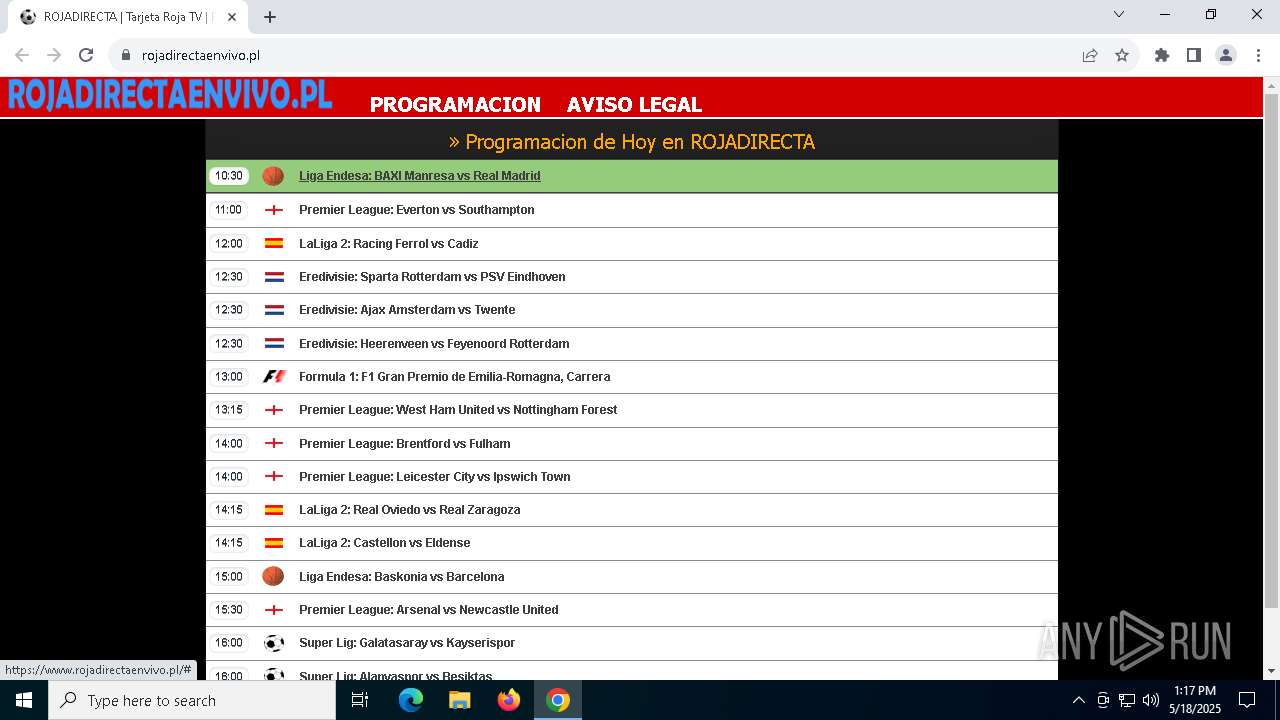Click the Spain flag beside Castellon vs Eldense

pyautogui.click(x=273, y=543)
